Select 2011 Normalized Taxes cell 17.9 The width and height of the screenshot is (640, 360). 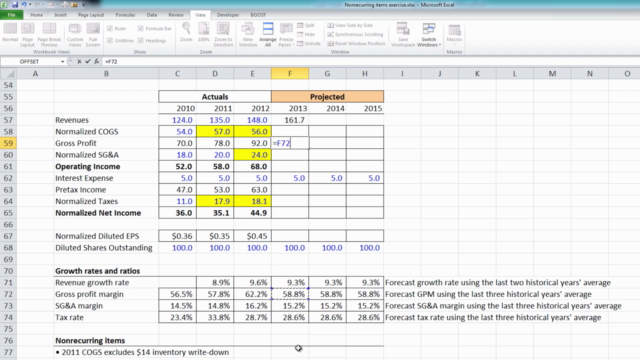pos(215,201)
